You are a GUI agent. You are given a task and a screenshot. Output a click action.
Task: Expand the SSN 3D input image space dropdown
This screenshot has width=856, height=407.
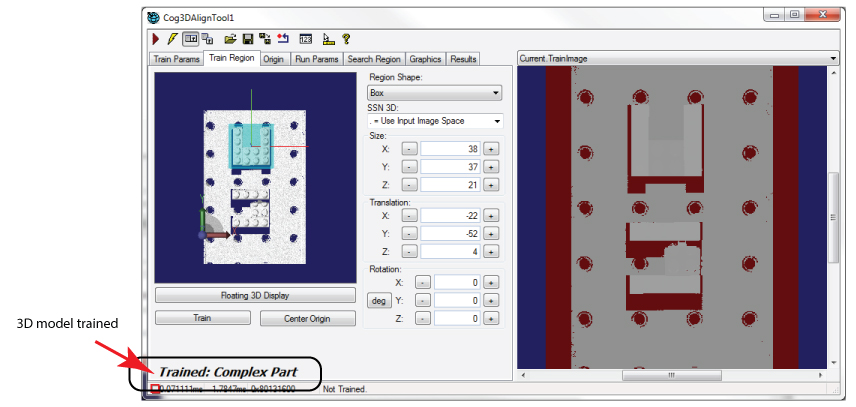(434, 121)
